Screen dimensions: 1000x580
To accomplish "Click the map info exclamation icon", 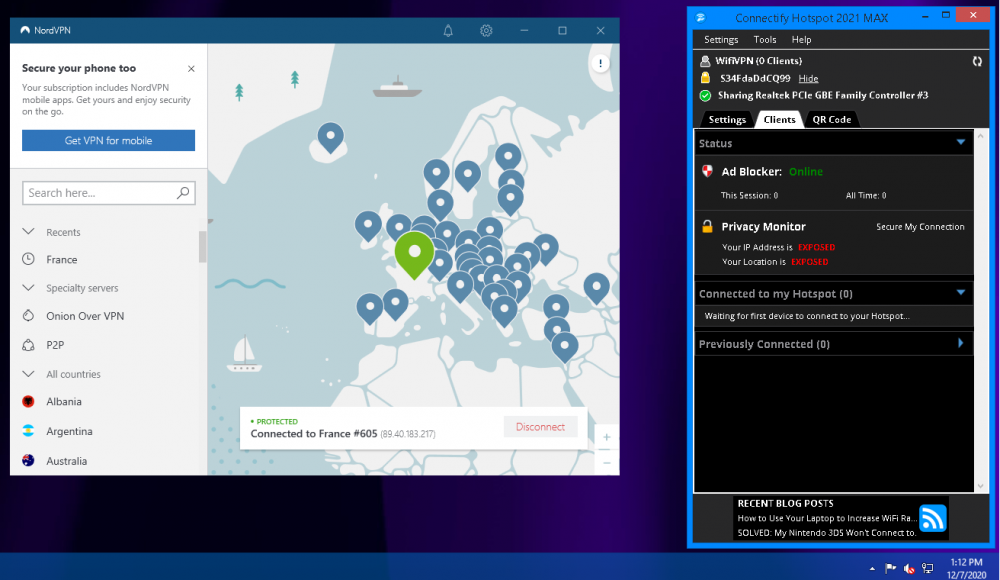I will tap(600, 64).
